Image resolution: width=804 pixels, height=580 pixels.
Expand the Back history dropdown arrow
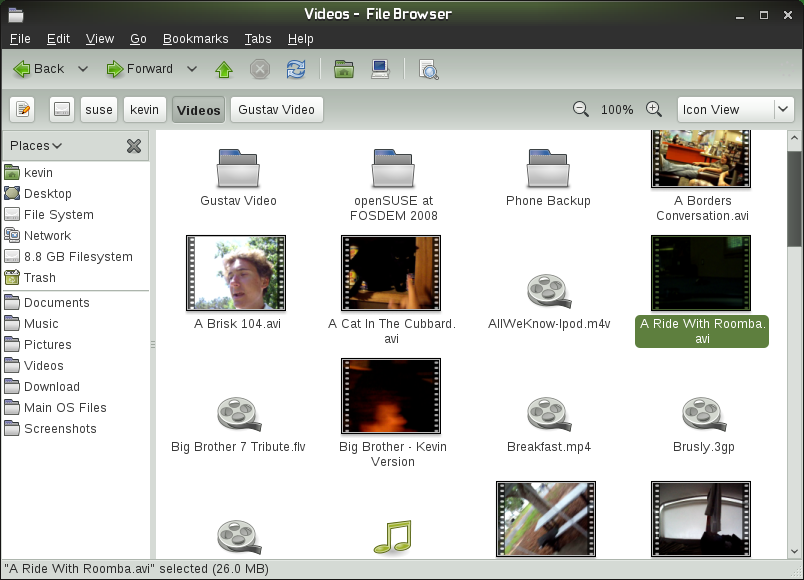[x=83, y=69]
